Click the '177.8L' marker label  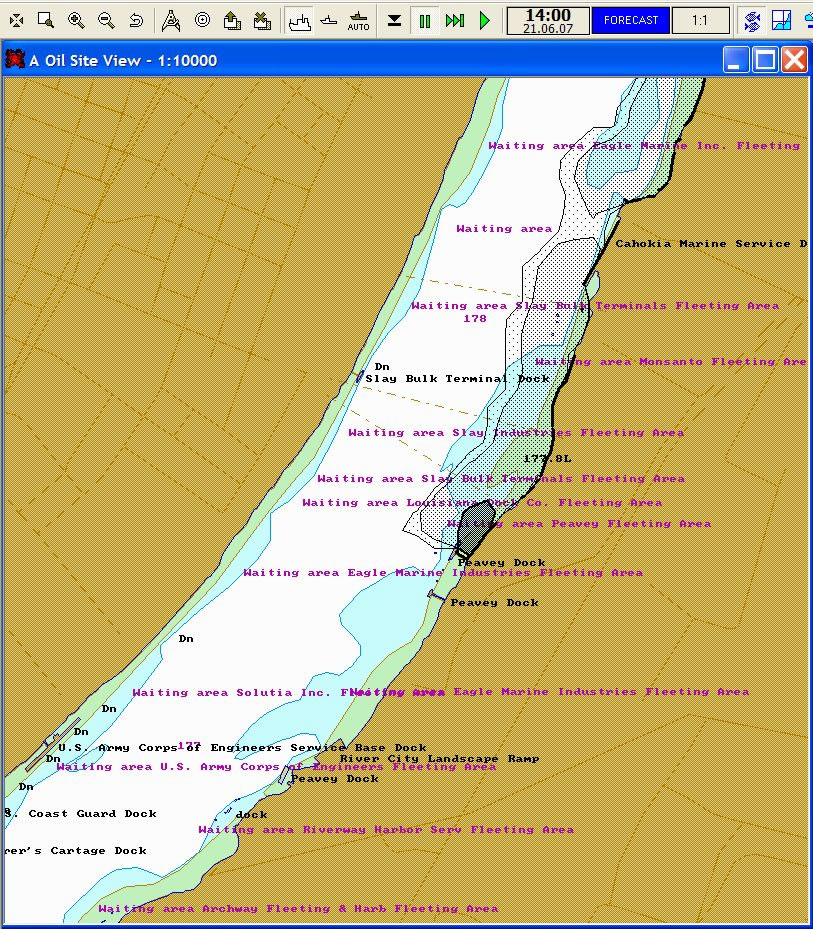click(x=548, y=459)
